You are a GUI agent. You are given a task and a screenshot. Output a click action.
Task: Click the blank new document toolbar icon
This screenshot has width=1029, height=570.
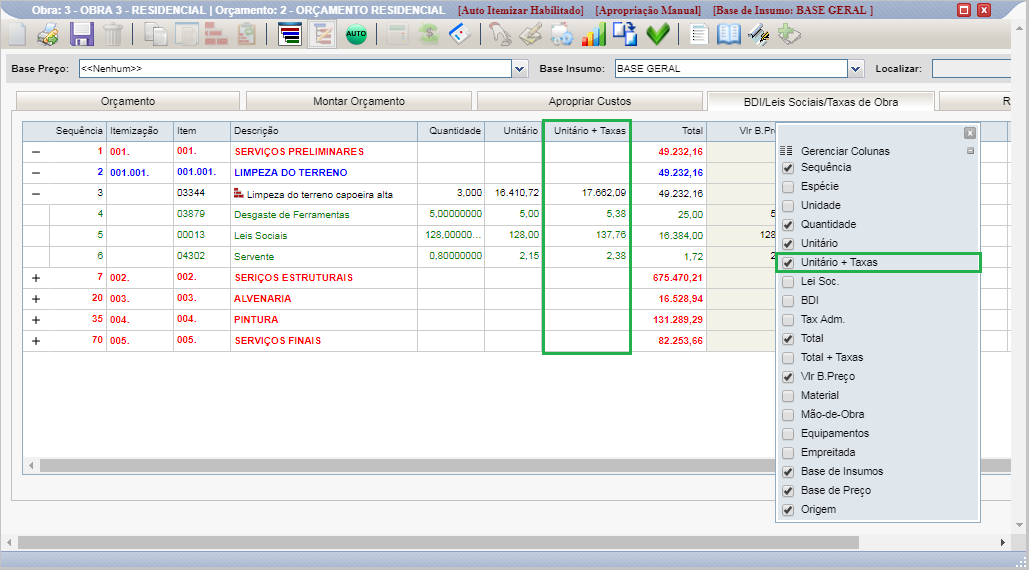[x=17, y=34]
